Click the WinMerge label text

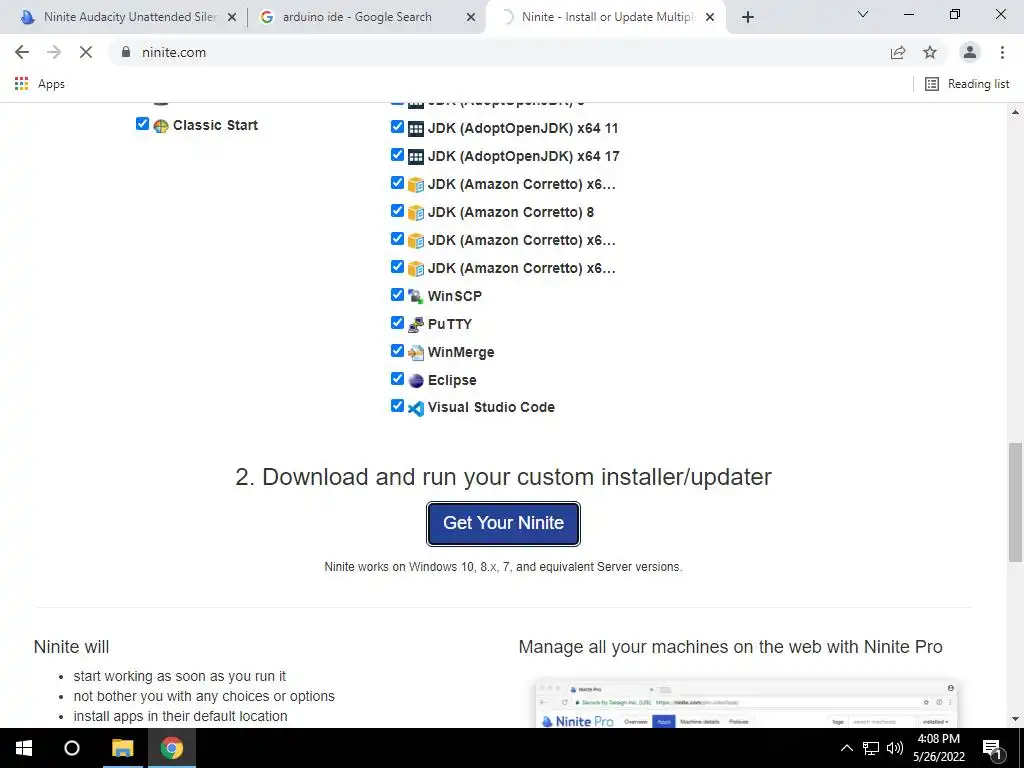(461, 353)
